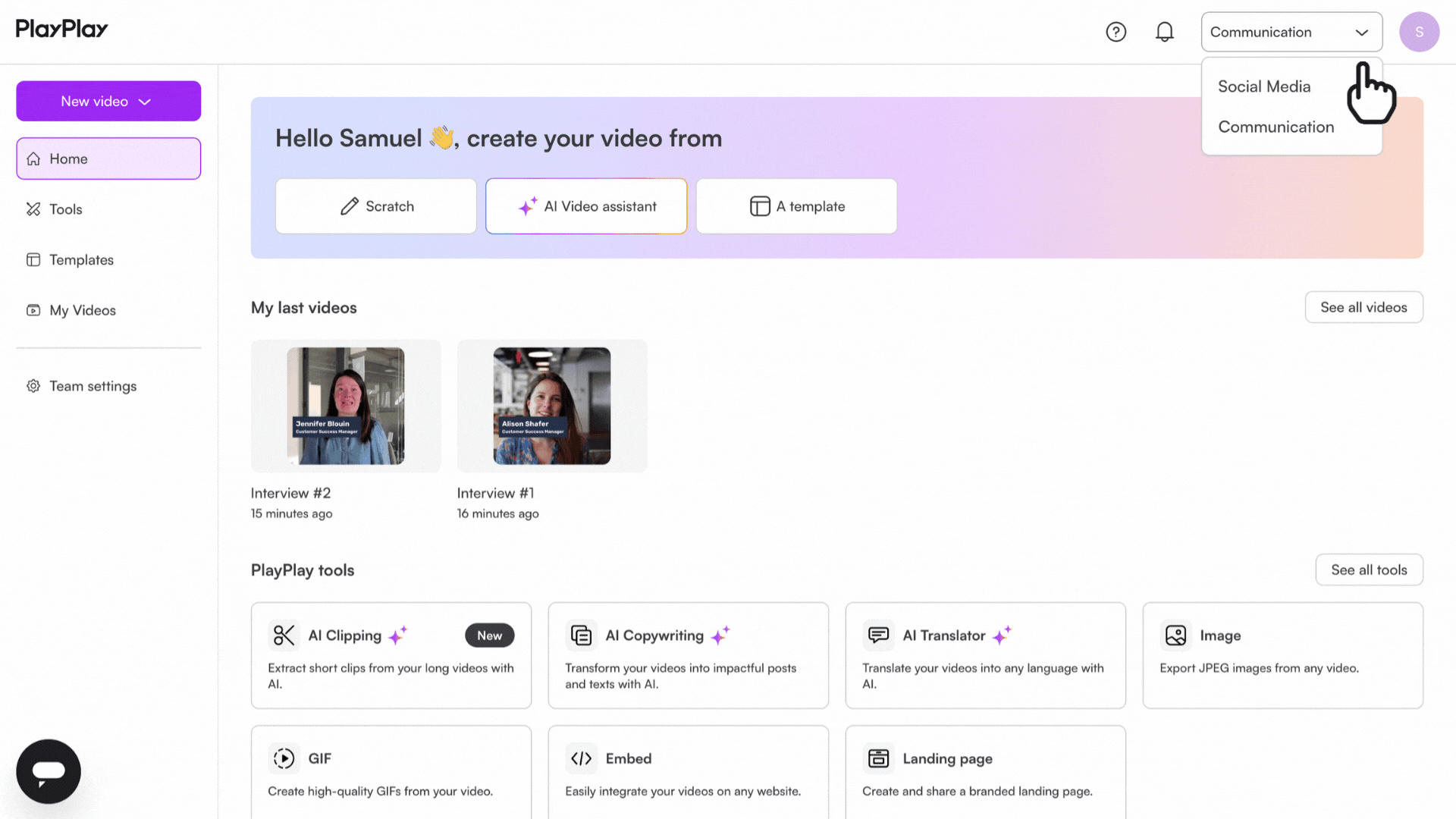Open the help question mark icon
The width and height of the screenshot is (1456, 819).
1116,32
